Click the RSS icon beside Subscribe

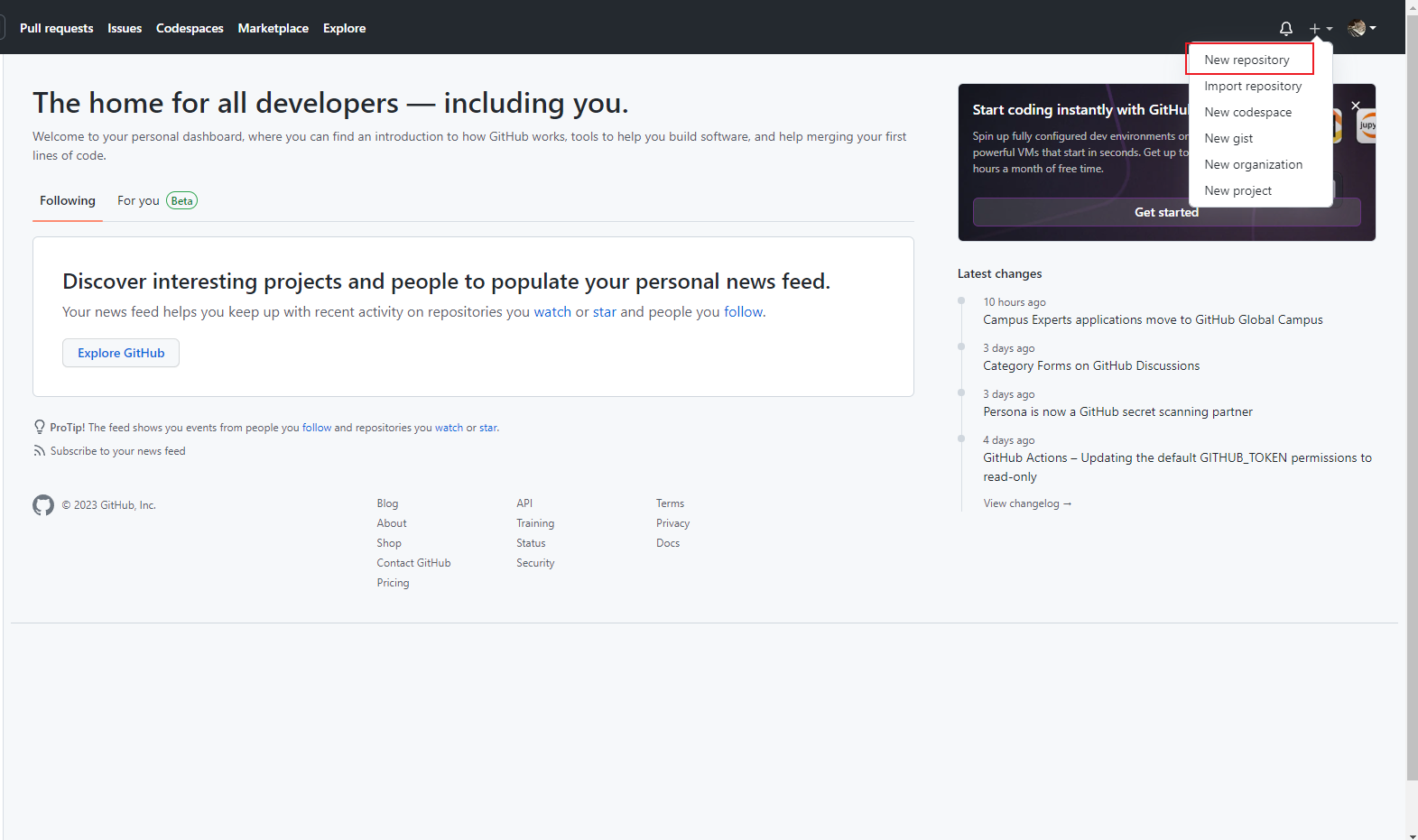point(39,451)
